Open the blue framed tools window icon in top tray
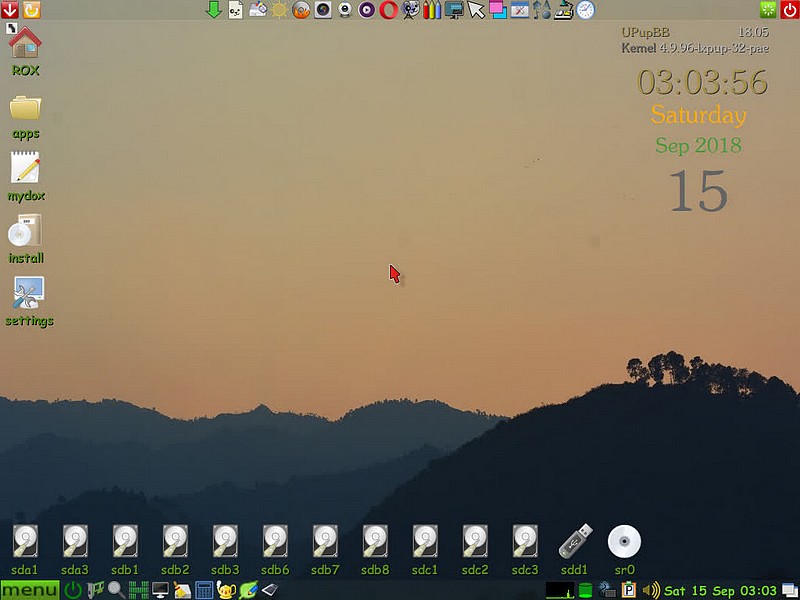 [520, 10]
